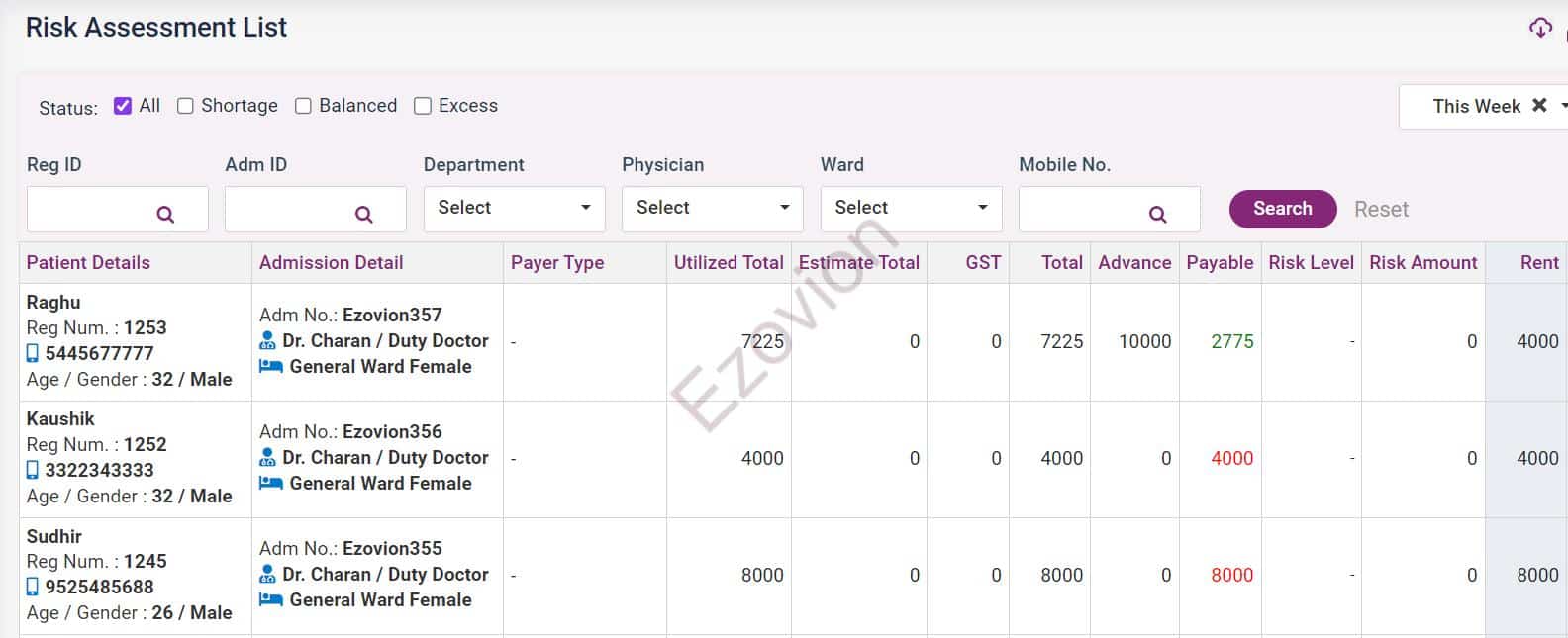
Task: Click the search icon in Reg ID field
Action: (x=165, y=214)
